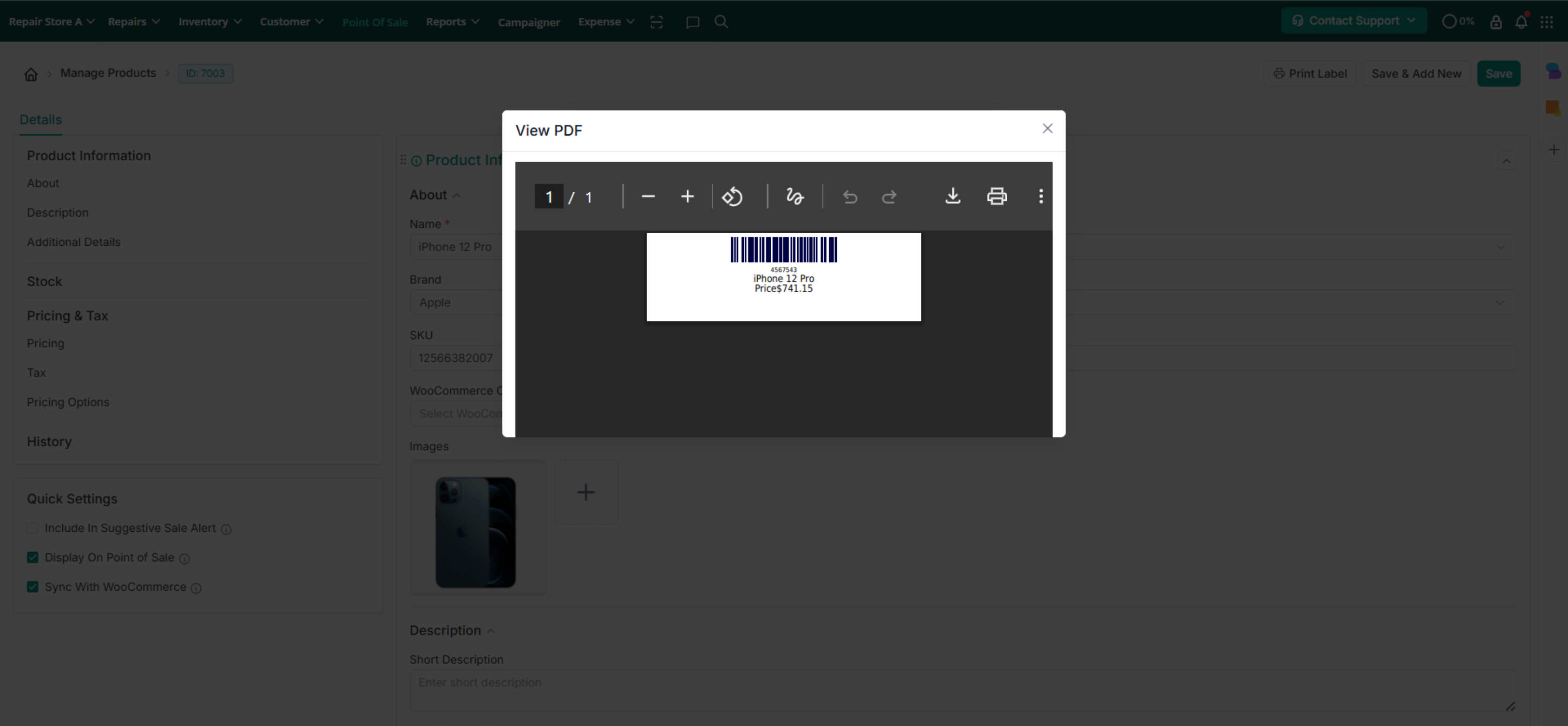Viewport: 1568px width, 726px height.
Task: Click the Brand Apple field
Action: coord(456,302)
